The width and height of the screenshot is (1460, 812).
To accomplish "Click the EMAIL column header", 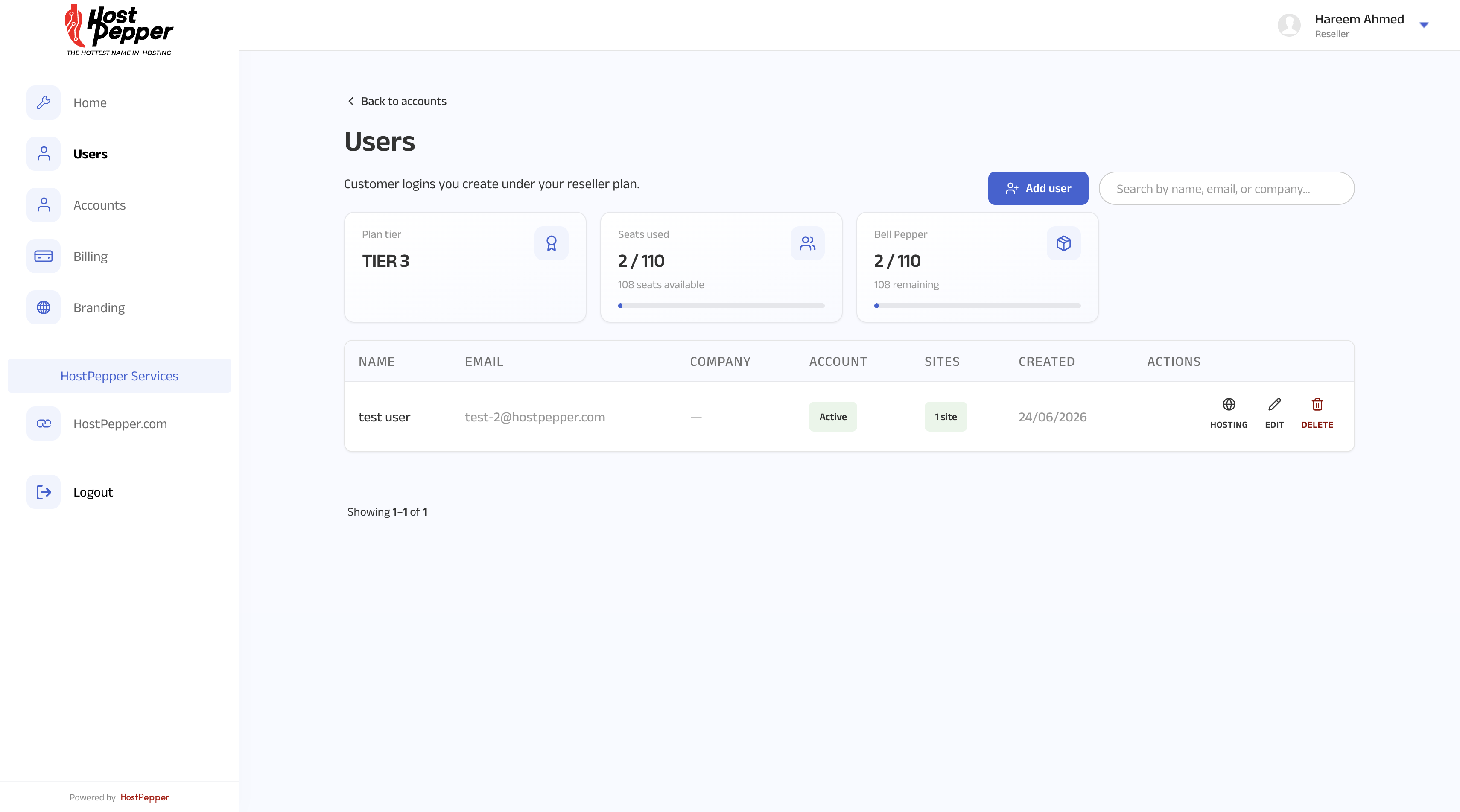I will 484,362.
